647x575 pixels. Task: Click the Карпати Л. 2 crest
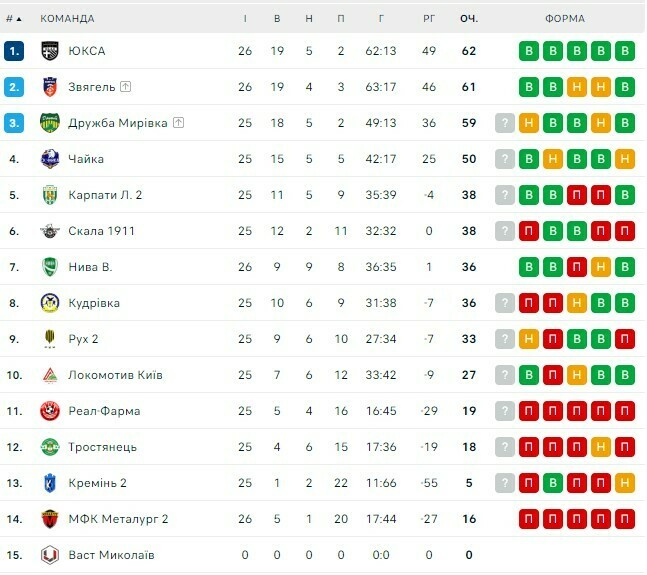pyautogui.click(x=50, y=195)
